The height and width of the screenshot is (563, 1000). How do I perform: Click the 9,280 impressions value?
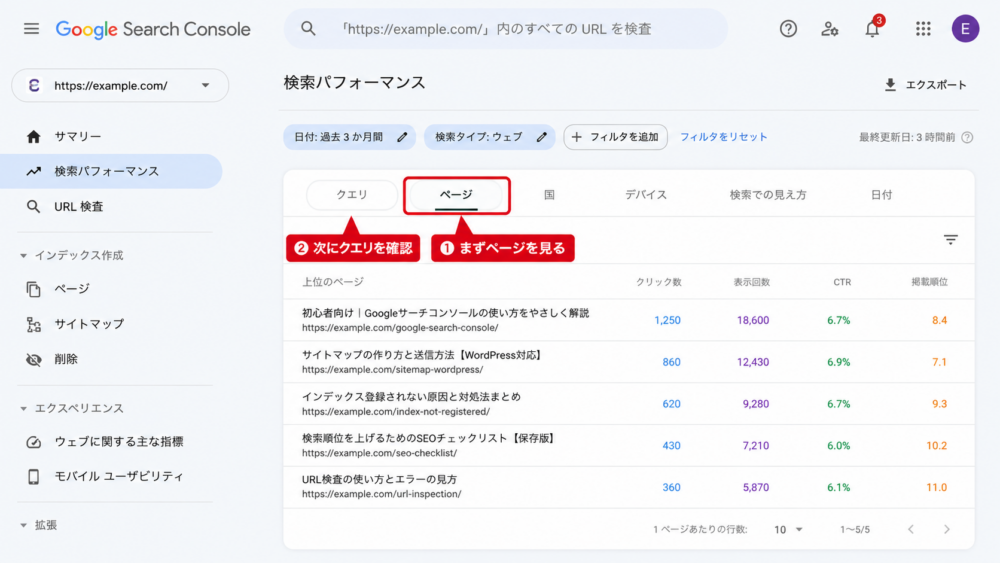click(756, 404)
